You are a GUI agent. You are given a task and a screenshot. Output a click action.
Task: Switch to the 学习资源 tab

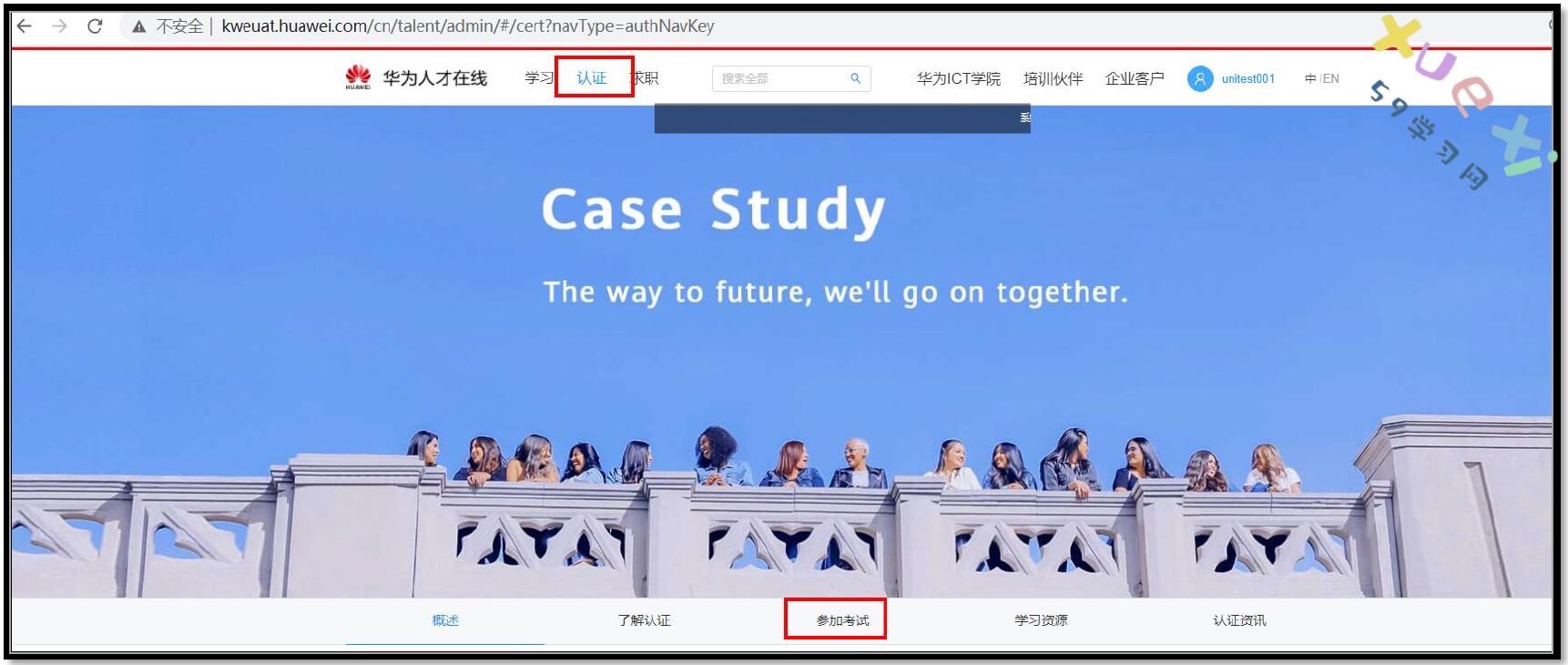pos(1041,620)
